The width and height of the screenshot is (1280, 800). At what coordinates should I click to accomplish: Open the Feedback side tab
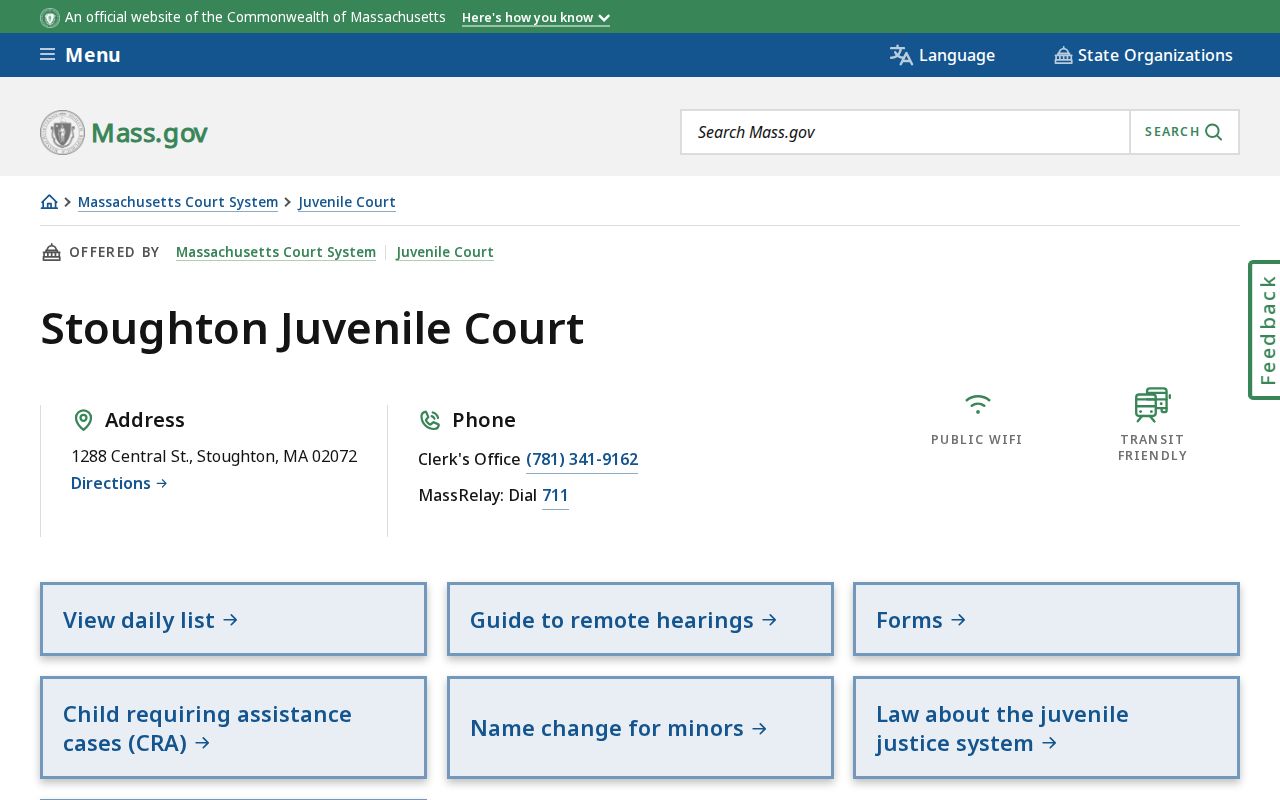click(1266, 330)
